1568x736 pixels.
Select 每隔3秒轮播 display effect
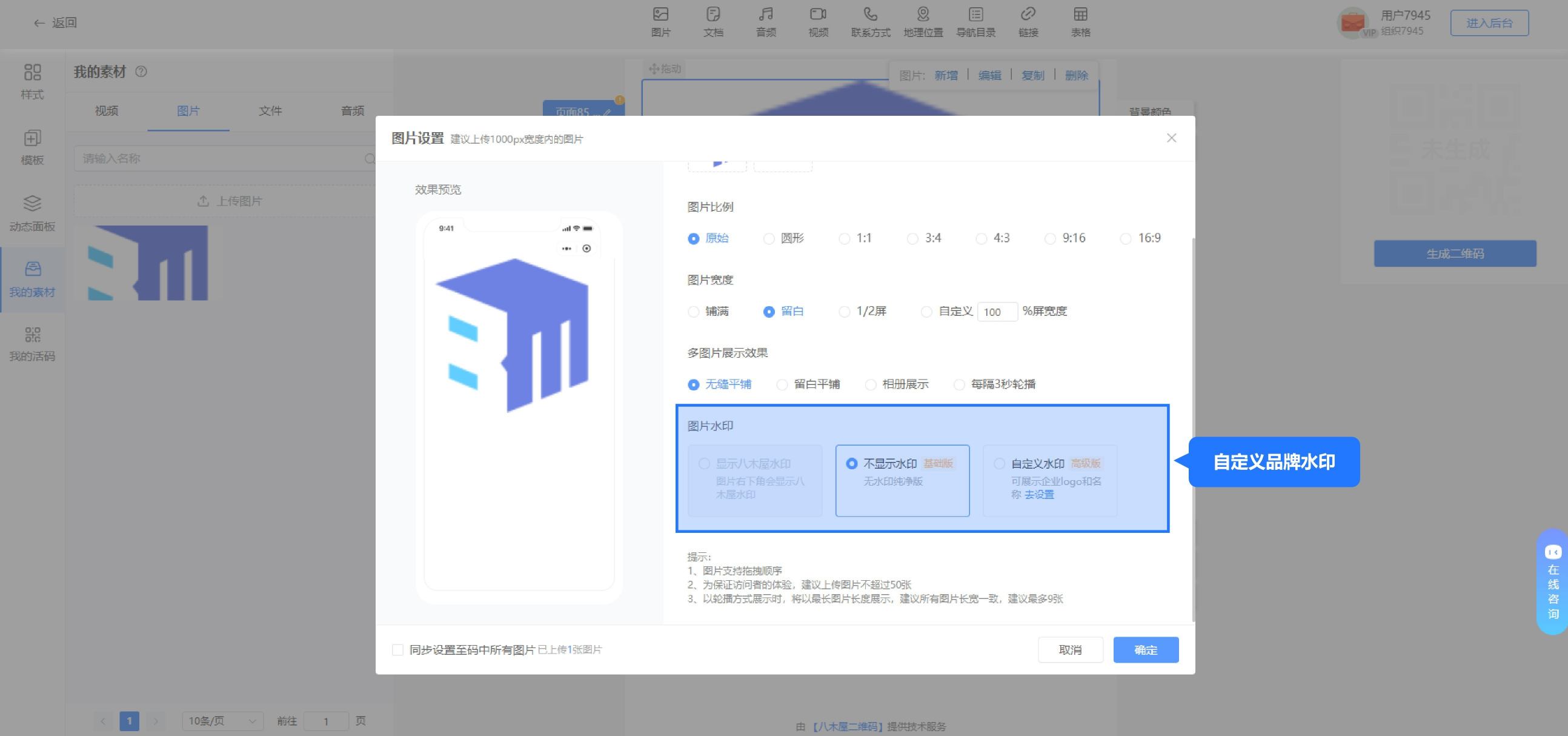click(x=995, y=384)
